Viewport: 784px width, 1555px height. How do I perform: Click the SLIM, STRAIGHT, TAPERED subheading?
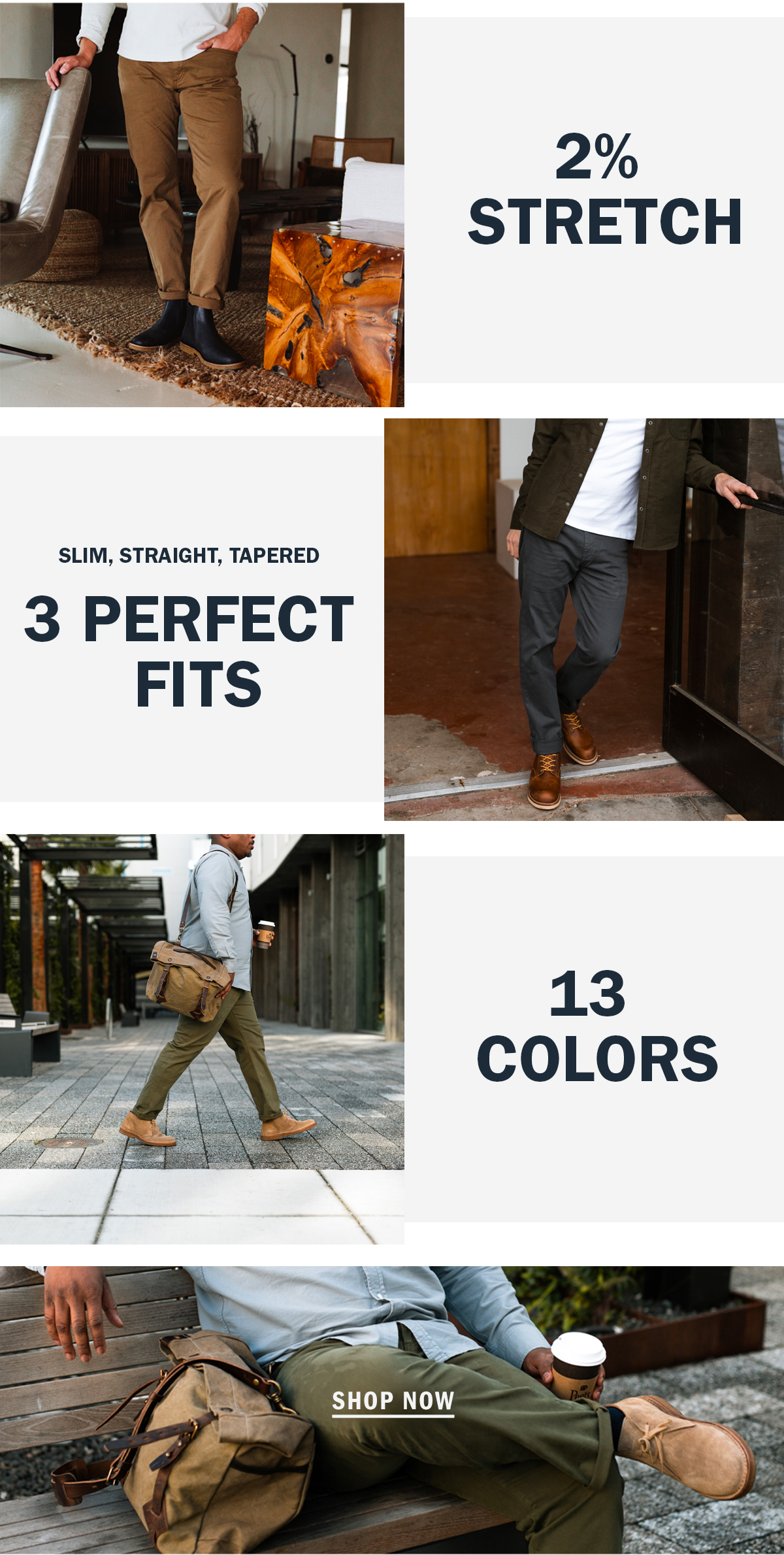[189, 556]
